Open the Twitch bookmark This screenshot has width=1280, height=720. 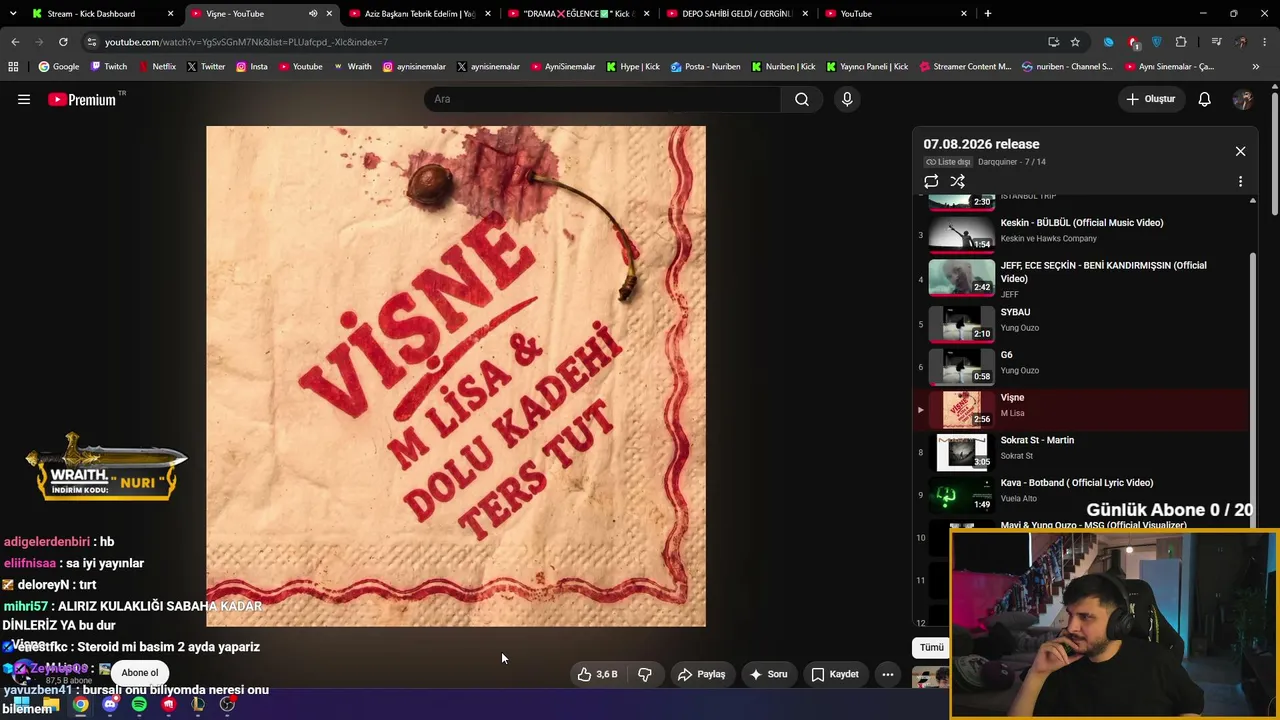coord(109,67)
